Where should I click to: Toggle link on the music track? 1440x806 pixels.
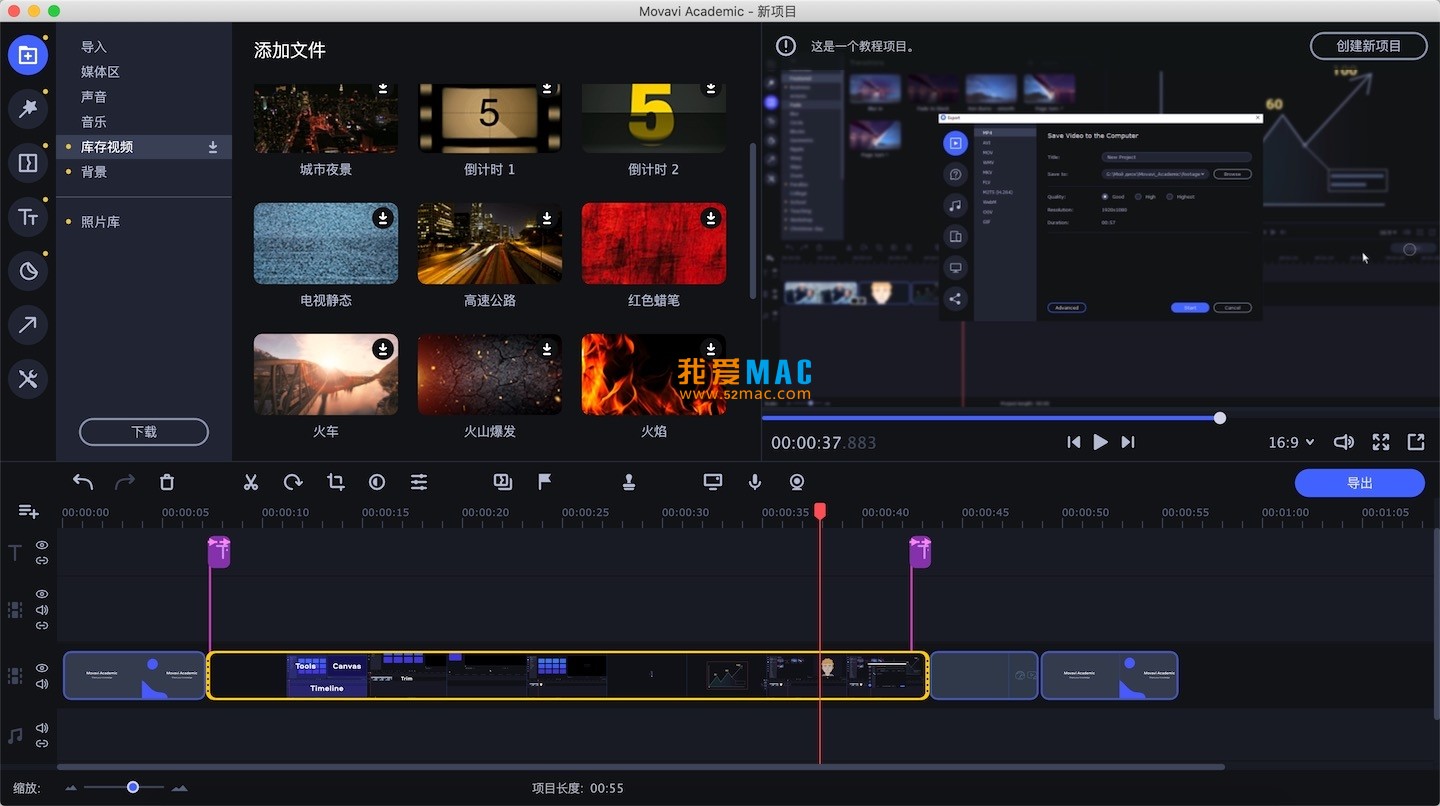click(42, 744)
